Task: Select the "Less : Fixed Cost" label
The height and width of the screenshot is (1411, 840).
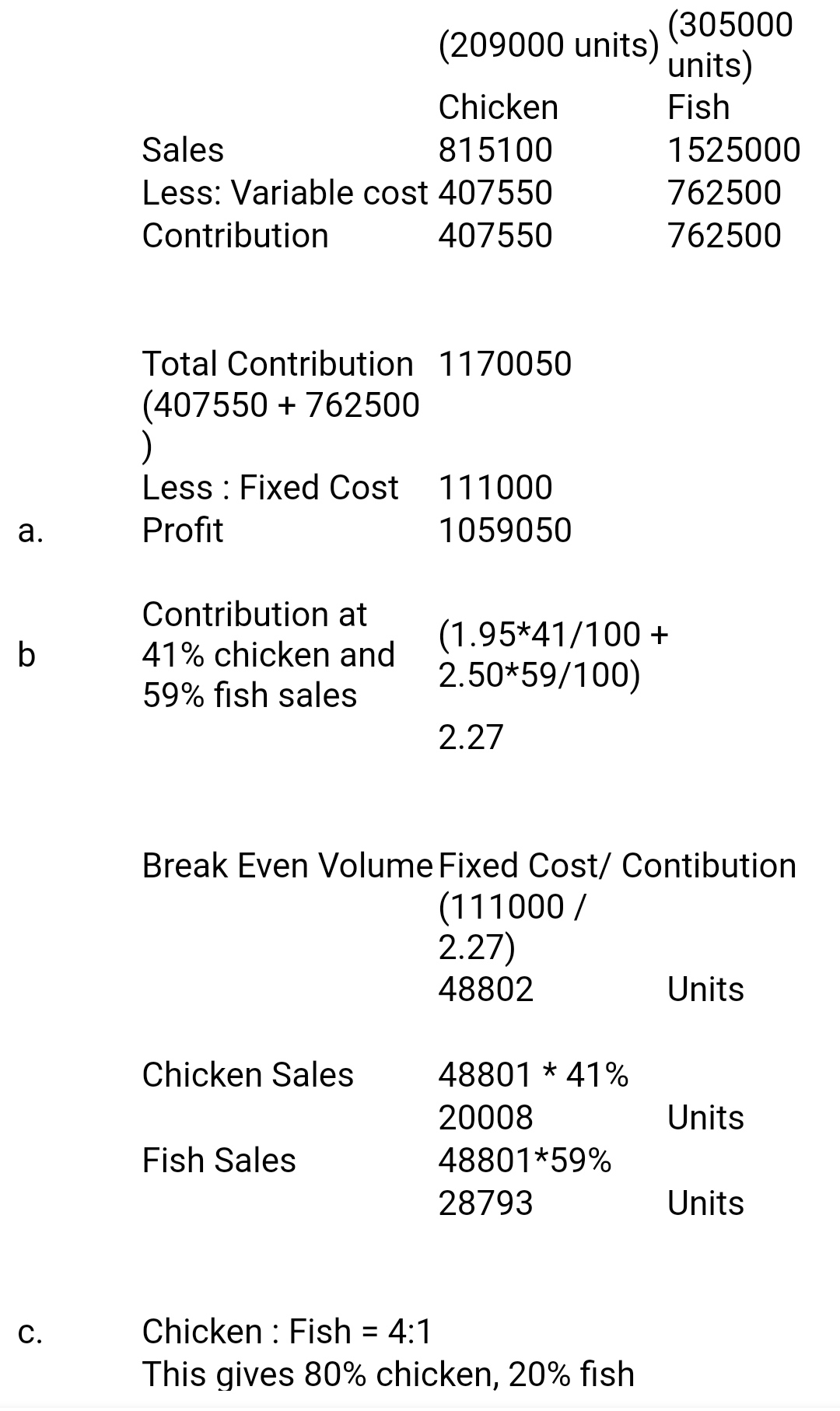Action: click(x=270, y=488)
